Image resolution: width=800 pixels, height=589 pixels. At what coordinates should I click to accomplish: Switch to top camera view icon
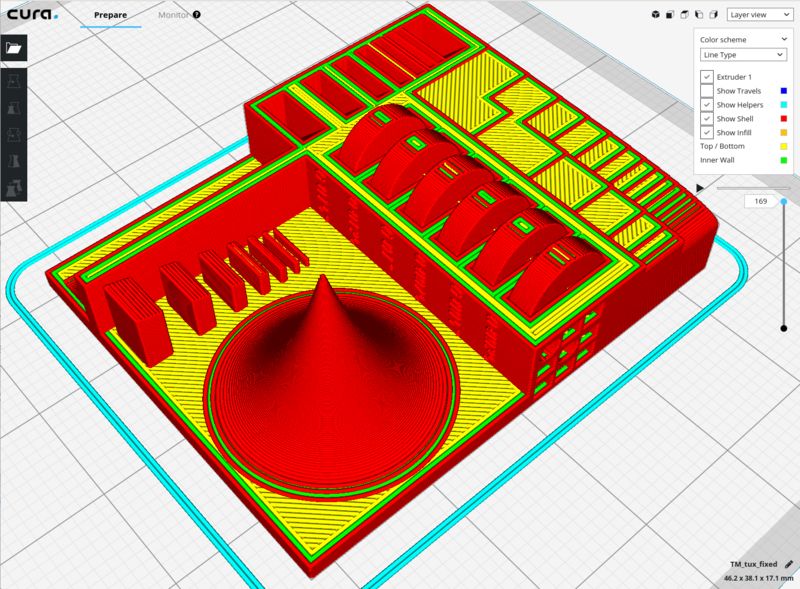(685, 15)
